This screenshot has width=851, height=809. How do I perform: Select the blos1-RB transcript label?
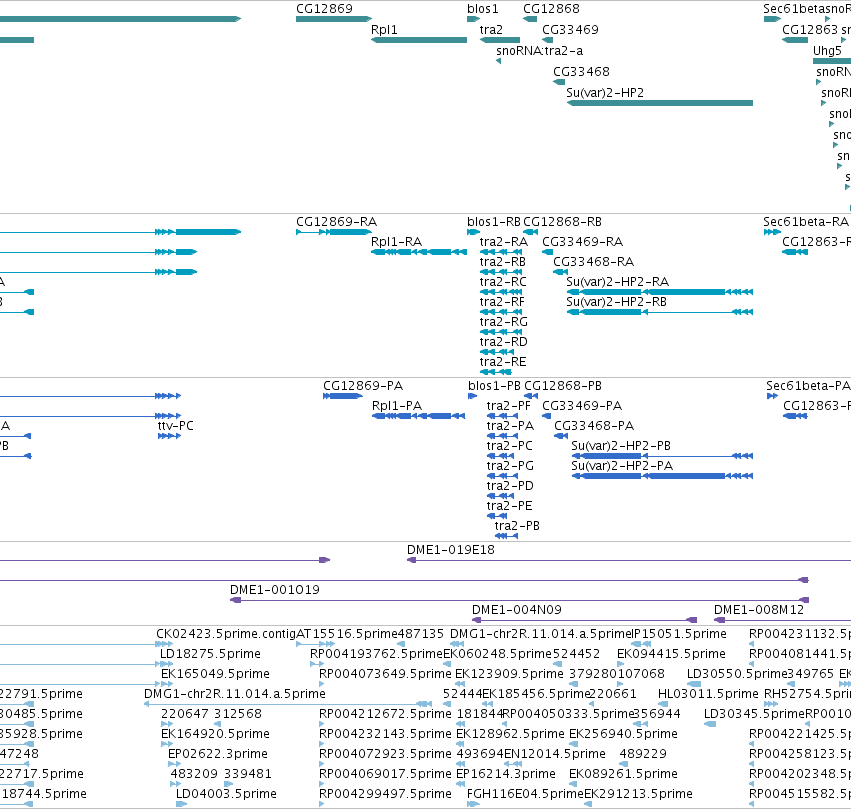tap(493, 222)
